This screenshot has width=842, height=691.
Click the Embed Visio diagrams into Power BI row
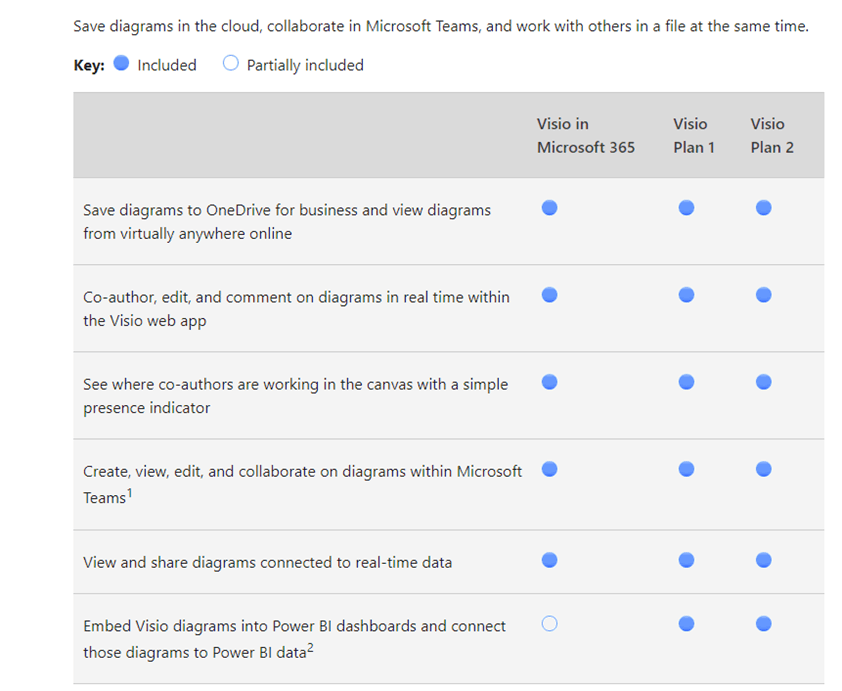tap(293, 636)
